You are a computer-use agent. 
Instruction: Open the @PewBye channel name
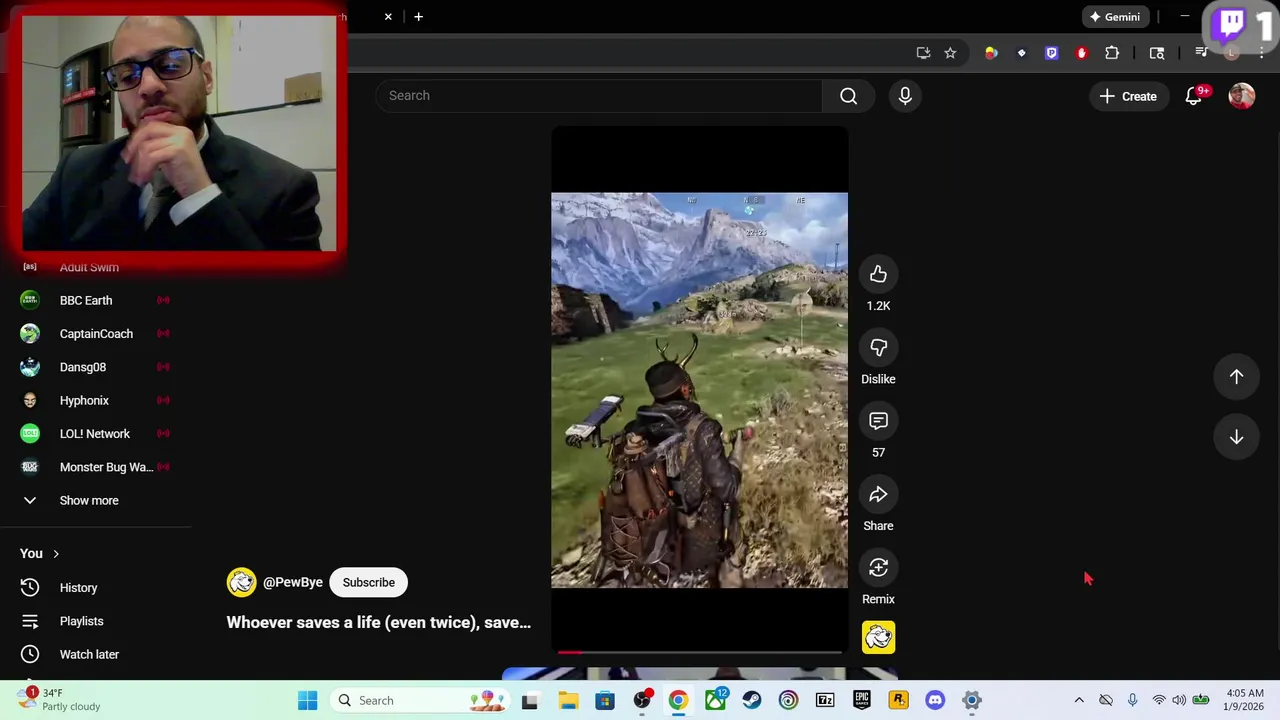(292, 582)
